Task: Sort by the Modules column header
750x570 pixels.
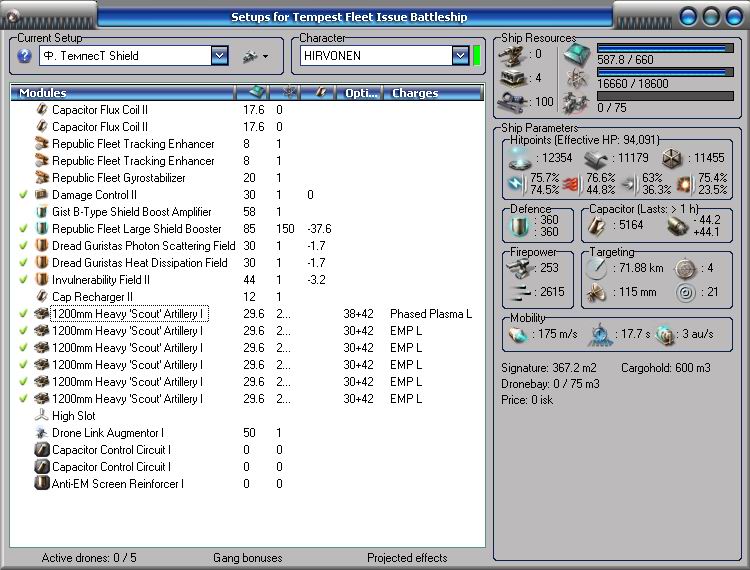Action: [x=122, y=93]
